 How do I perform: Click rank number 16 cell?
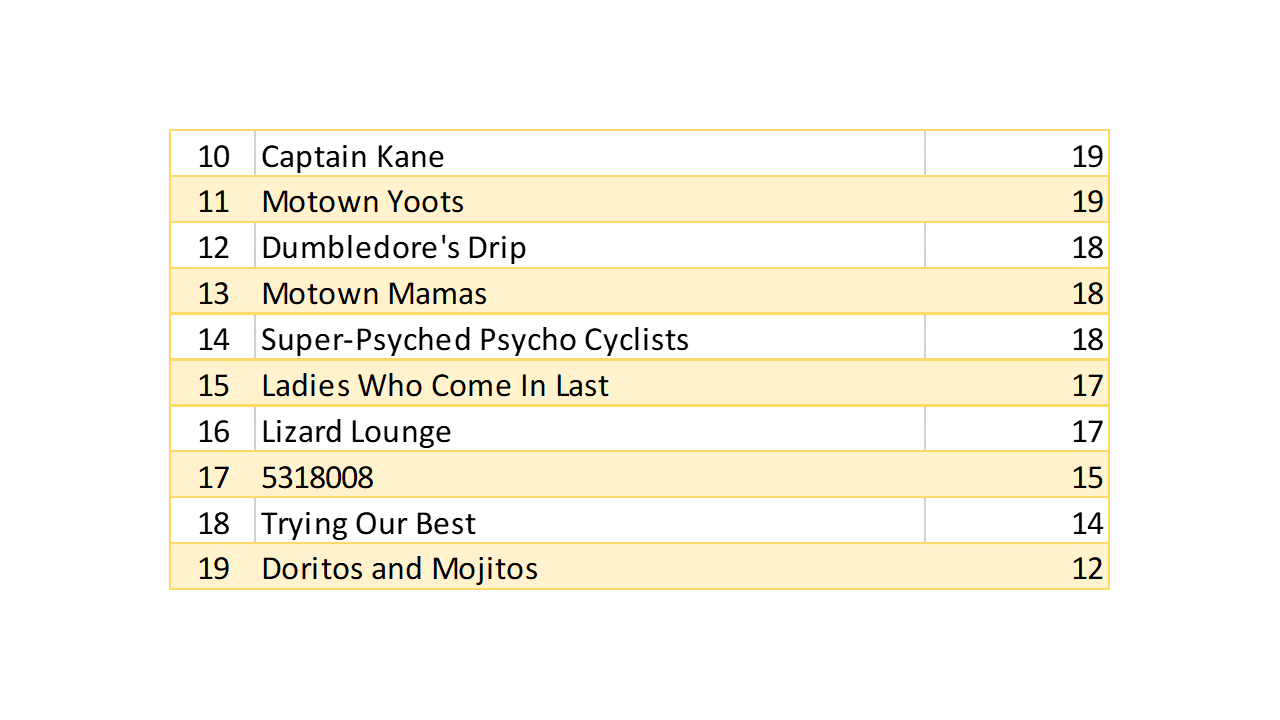(x=213, y=432)
